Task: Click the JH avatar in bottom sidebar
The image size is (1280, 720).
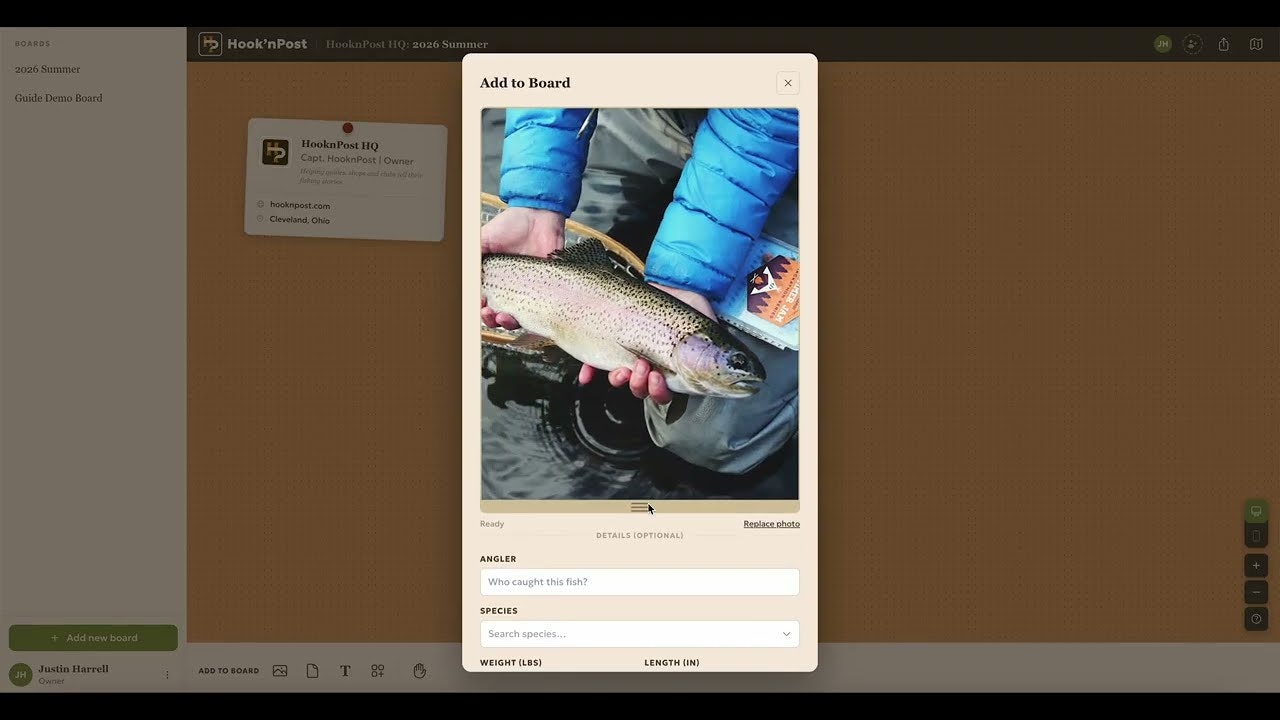Action: (20, 675)
